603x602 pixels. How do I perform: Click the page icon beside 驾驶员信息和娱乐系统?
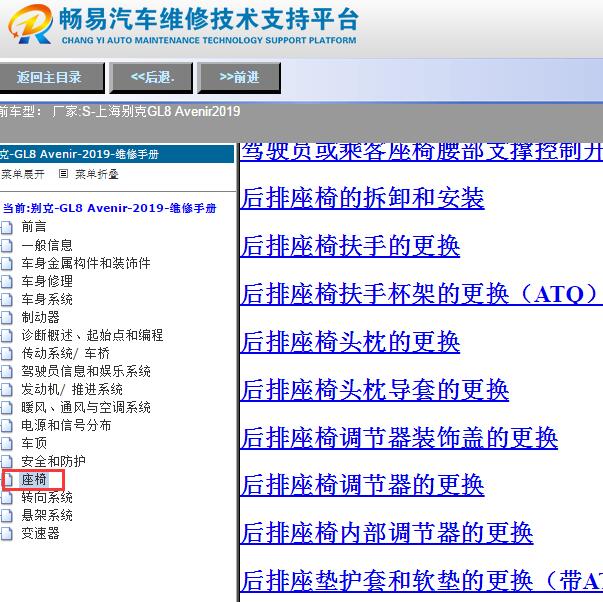tap(6, 372)
